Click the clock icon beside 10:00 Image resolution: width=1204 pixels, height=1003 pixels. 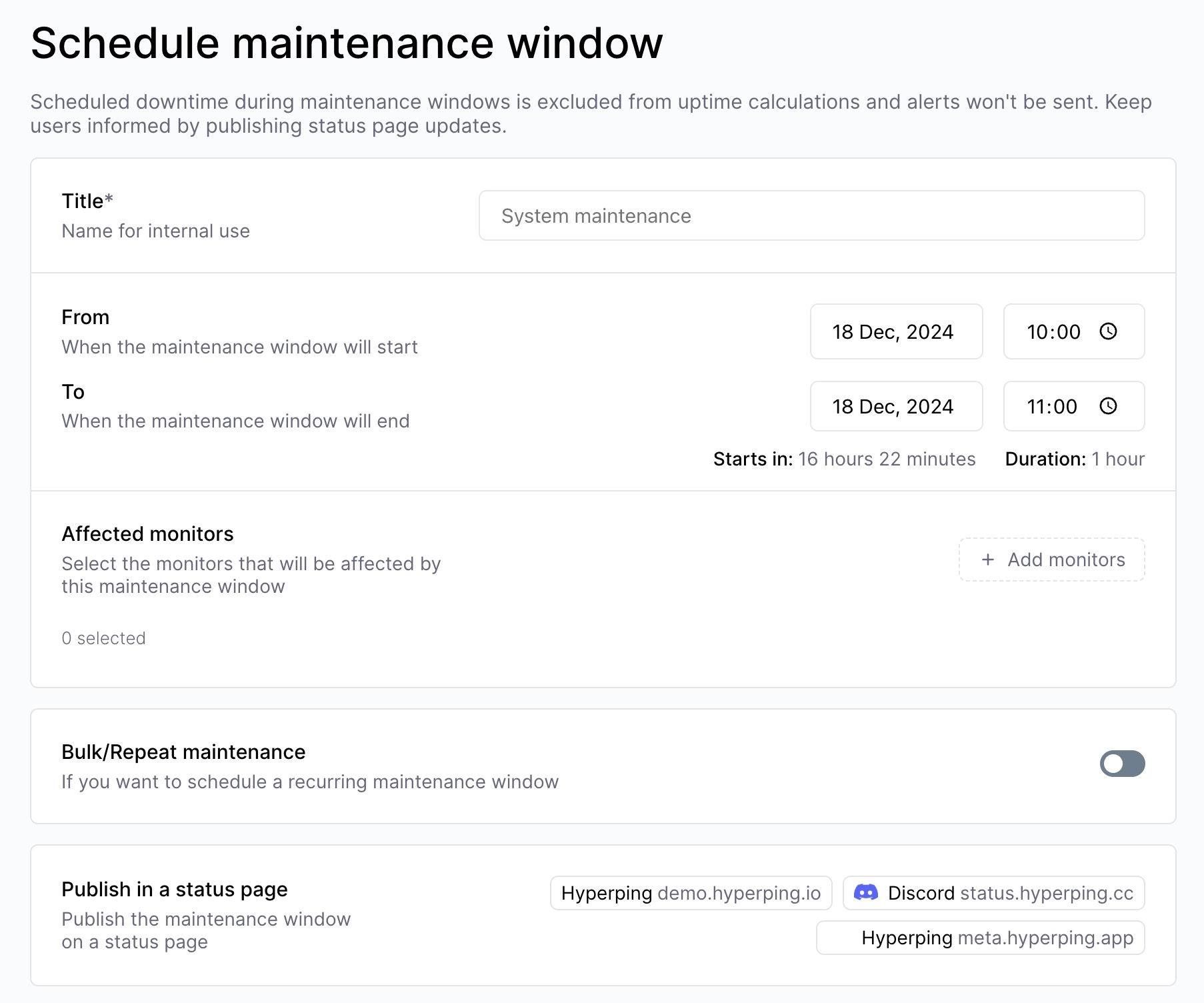(1108, 331)
